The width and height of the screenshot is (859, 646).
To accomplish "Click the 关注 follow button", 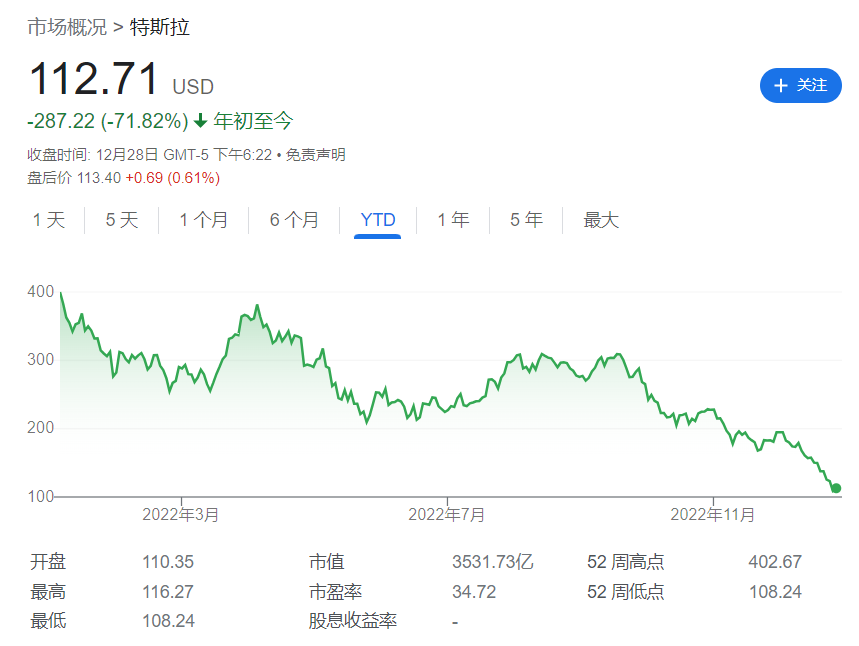I will (800, 85).
